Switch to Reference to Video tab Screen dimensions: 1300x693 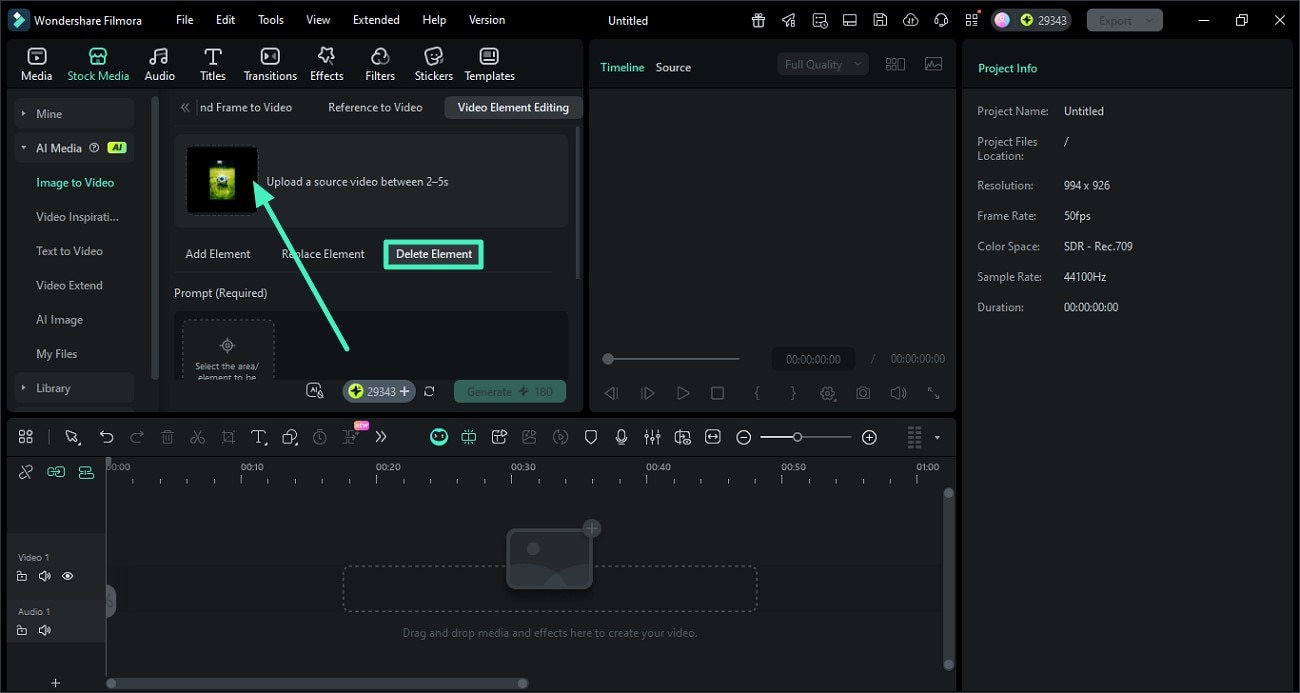click(375, 107)
